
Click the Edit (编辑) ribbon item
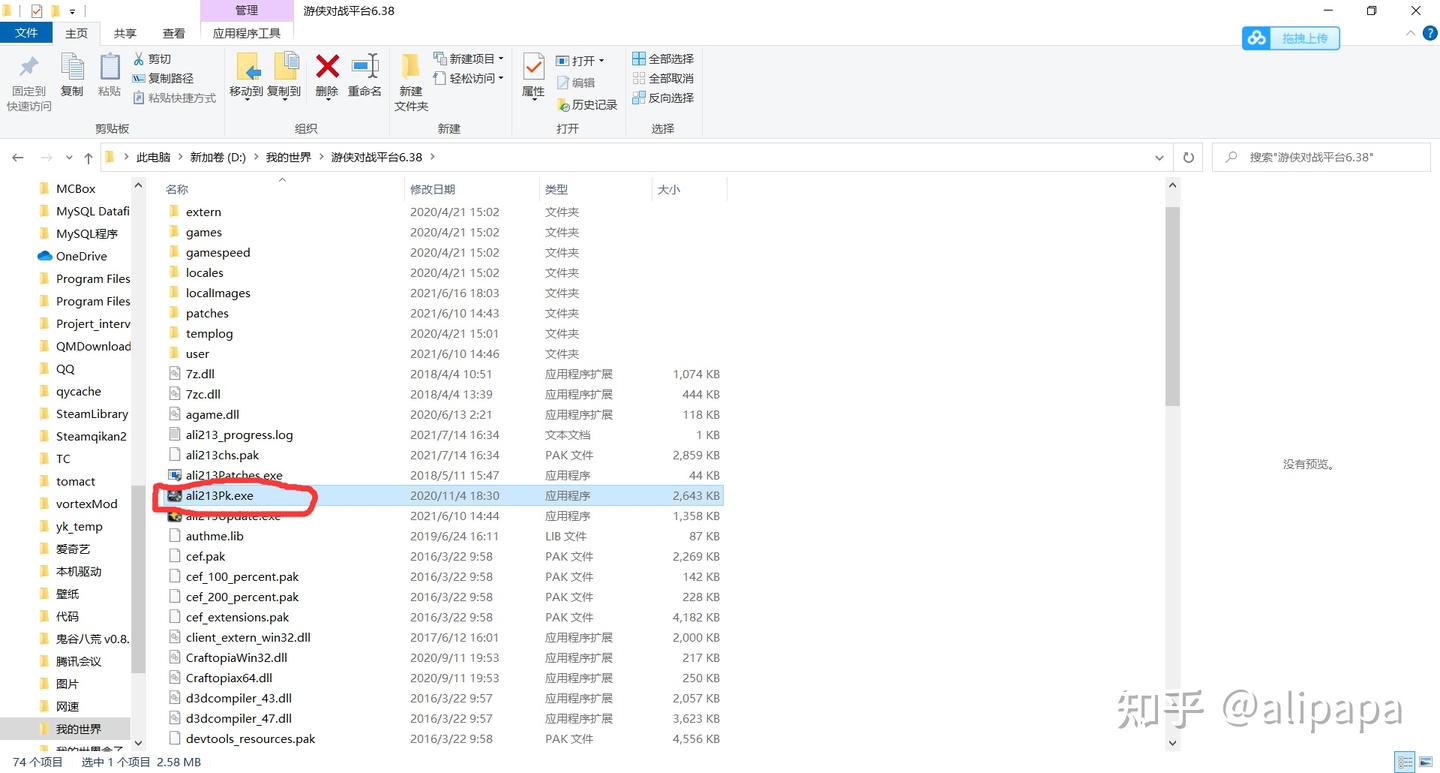(x=575, y=83)
